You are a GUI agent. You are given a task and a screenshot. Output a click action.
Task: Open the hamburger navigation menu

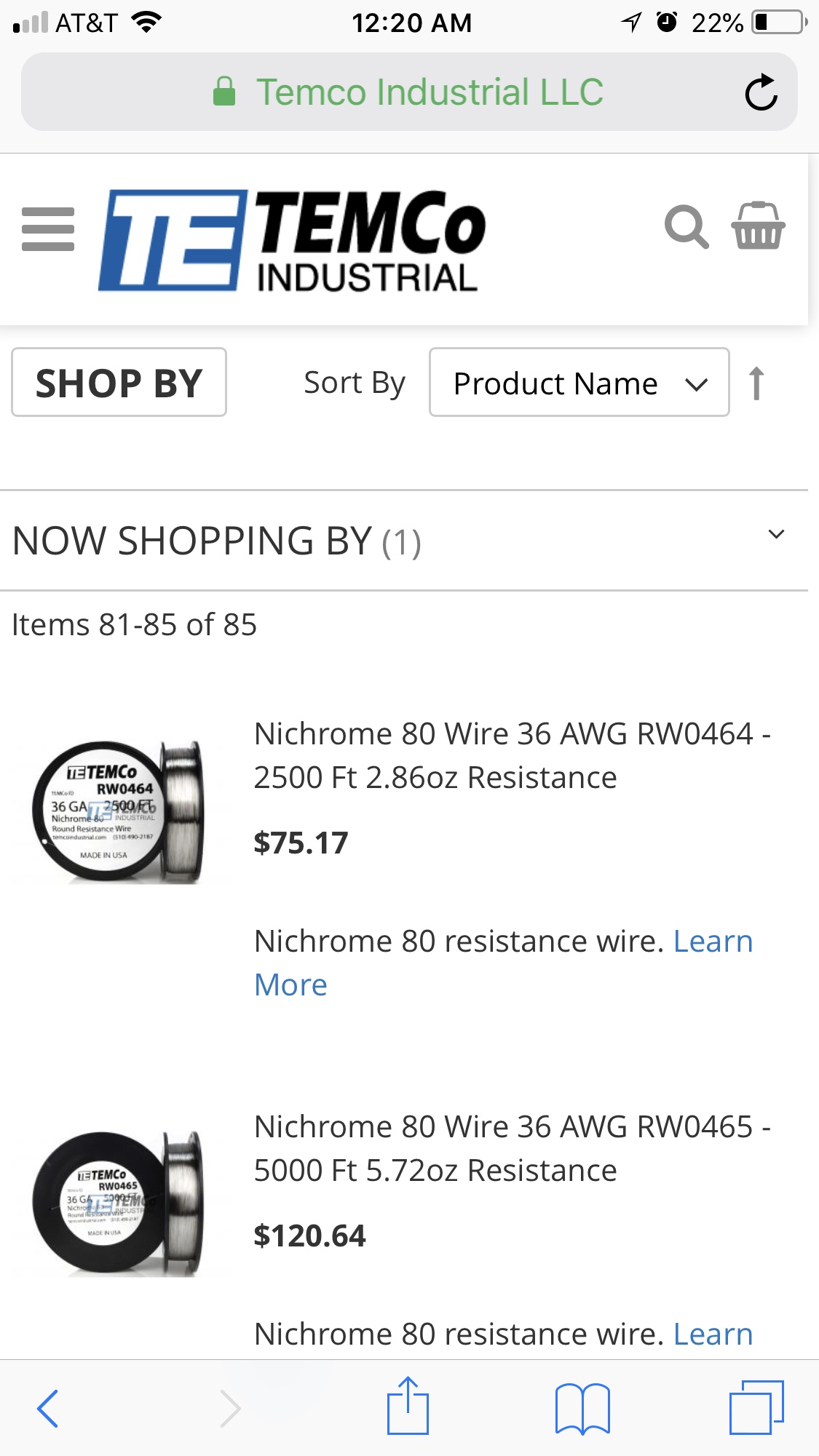coord(48,229)
